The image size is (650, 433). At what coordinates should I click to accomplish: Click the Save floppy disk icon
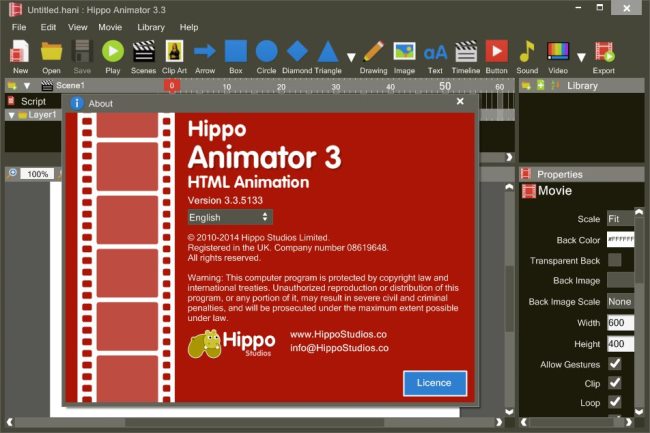82,57
